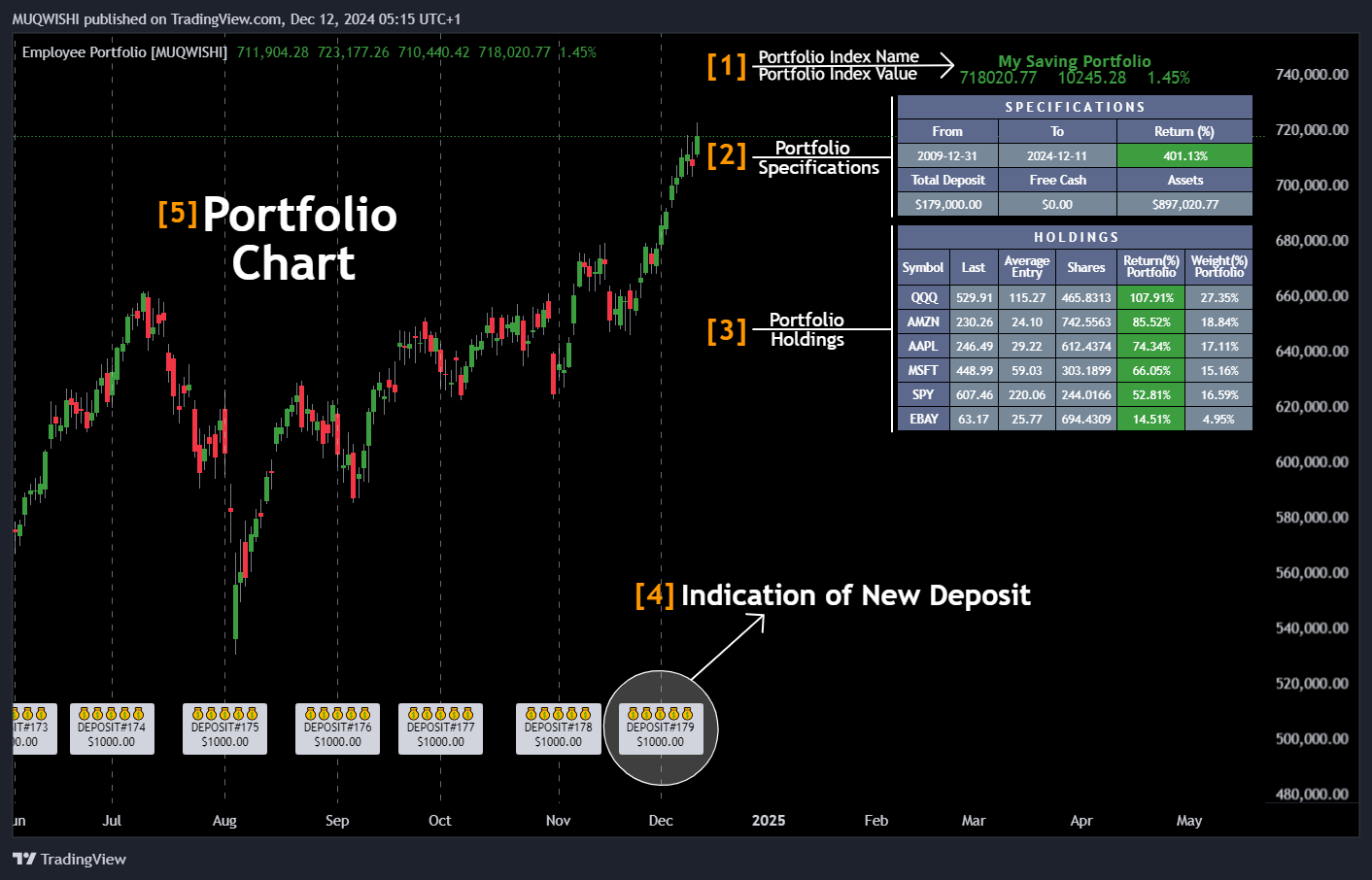Click the AMZN shares 742.5563 cell

coord(1086,322)
